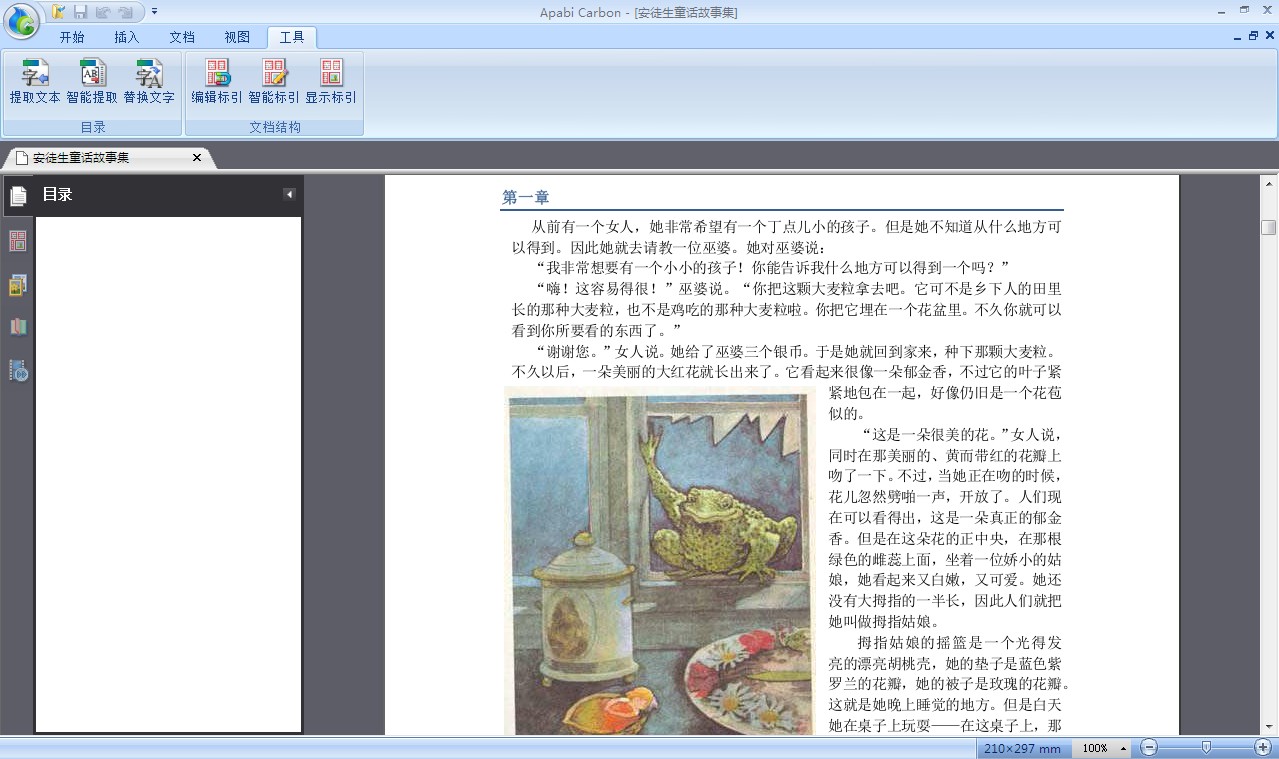Screen dimensions: 1279x759
Task: Click the vertical scrollbar thumb
Action: pos(1268,228)
